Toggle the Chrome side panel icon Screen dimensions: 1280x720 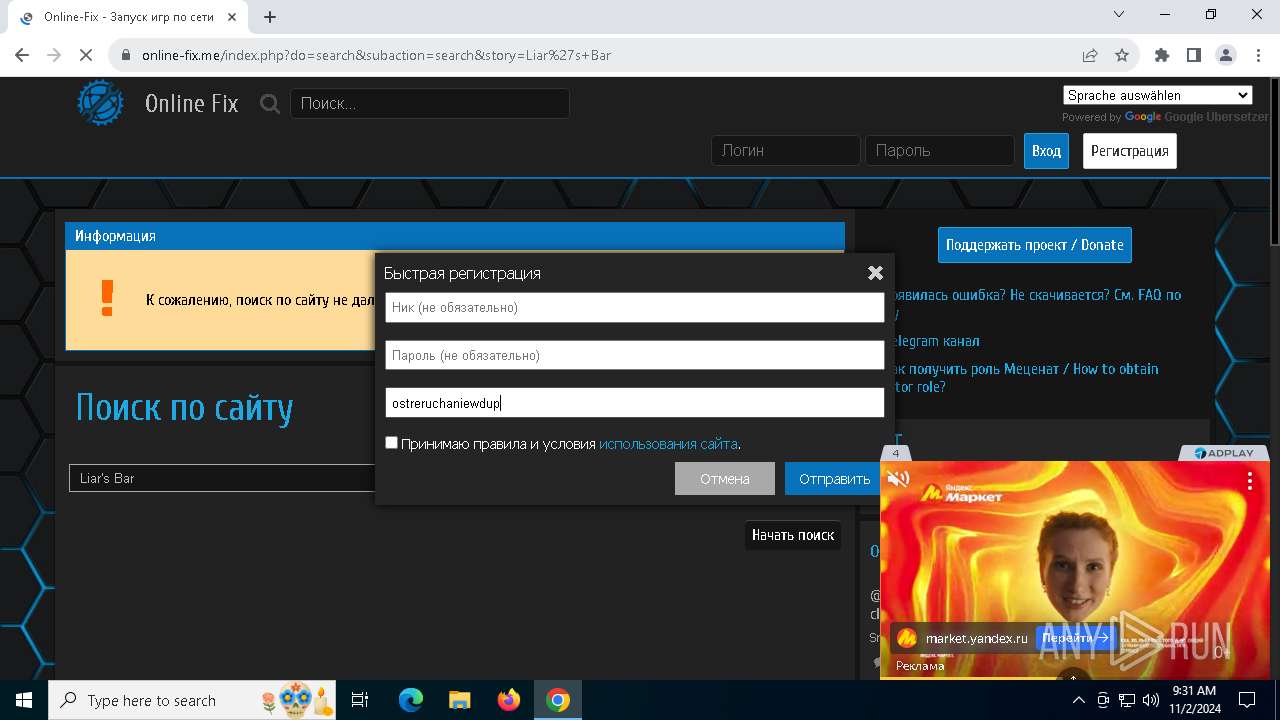point(1194,55)
